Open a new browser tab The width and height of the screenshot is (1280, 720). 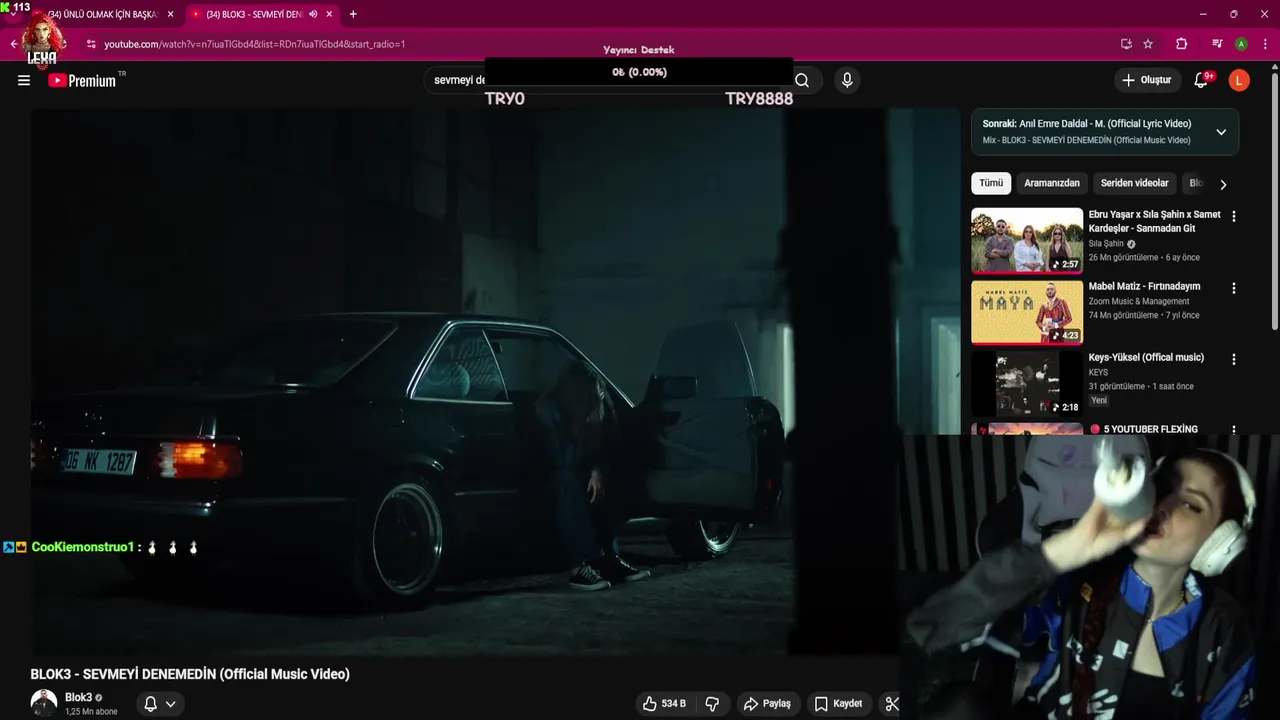pyautogui.click(x=353, y=14)
